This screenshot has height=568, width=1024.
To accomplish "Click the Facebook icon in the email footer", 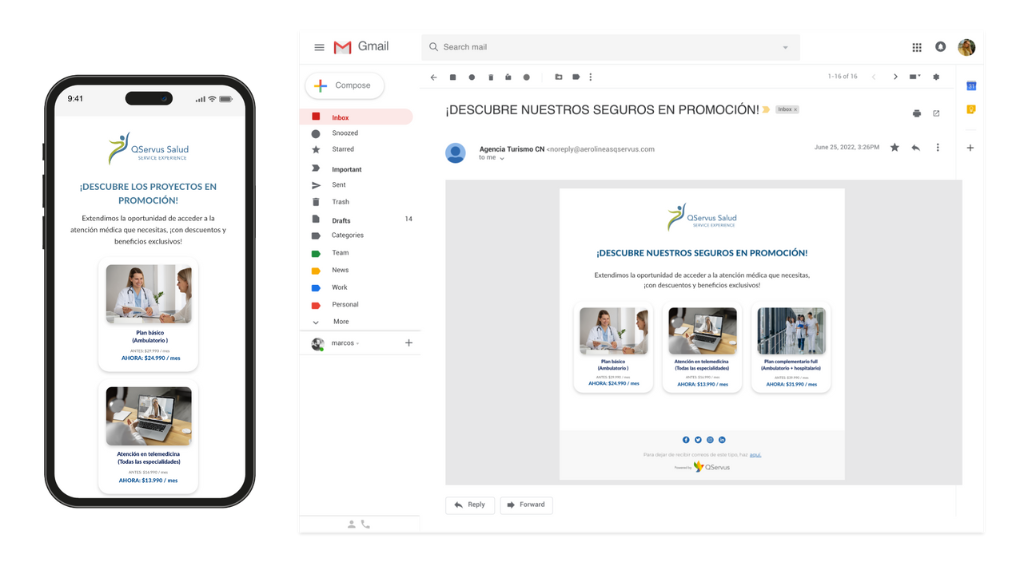I will (x=686, y=440).
